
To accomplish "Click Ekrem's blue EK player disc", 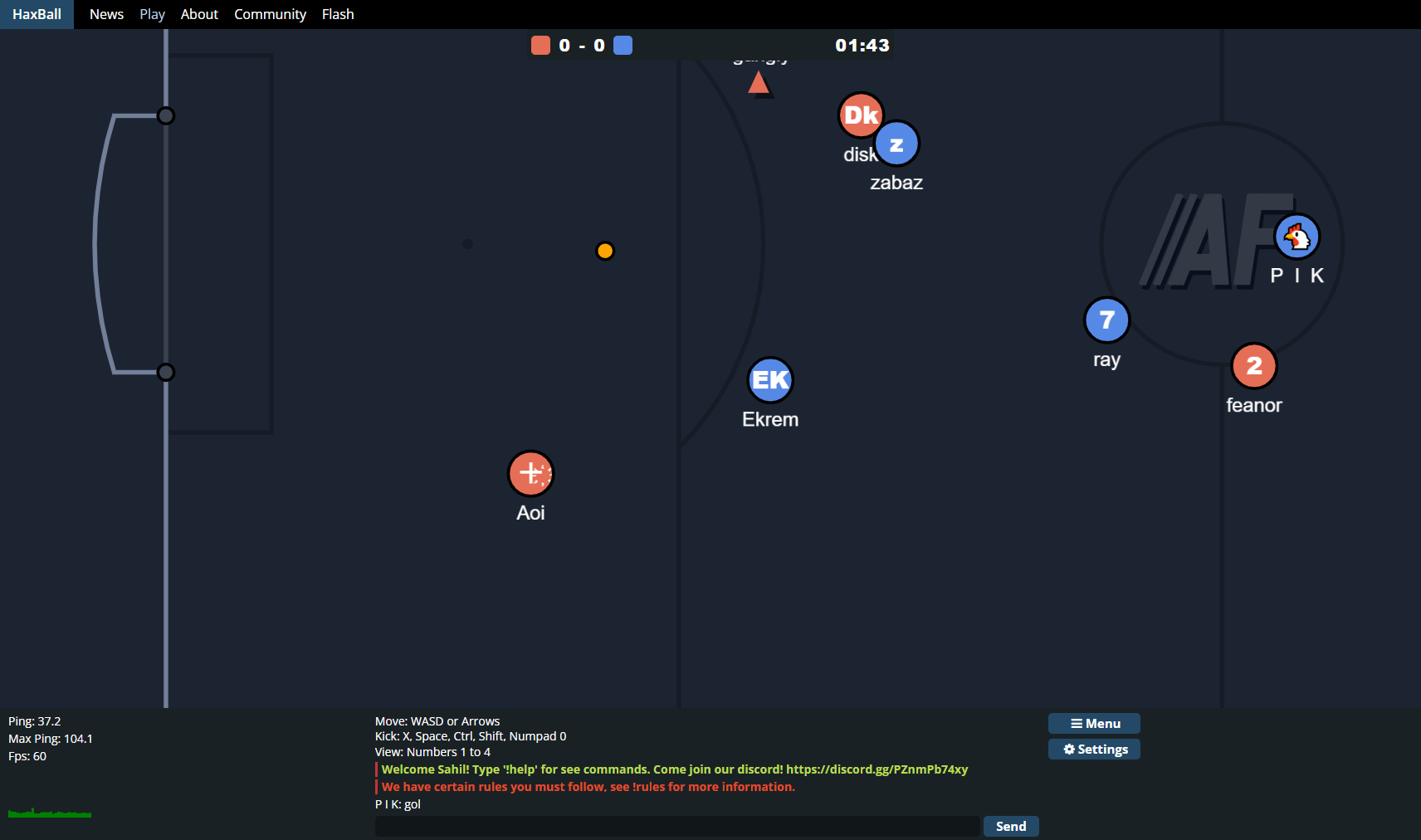I will coord(770,380).
